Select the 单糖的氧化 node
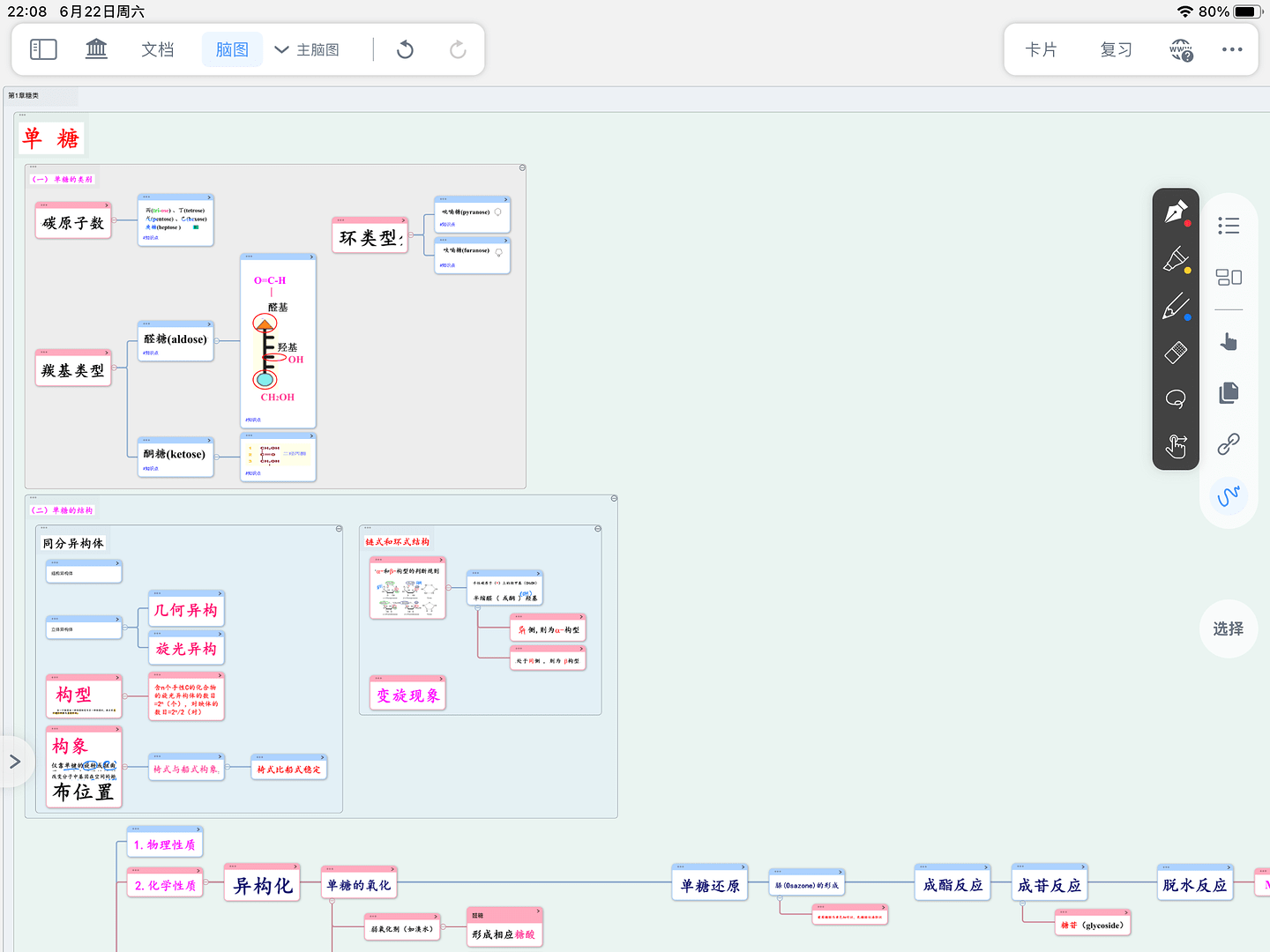Image resolution: width=1270 pixels, height=952 pixels. [357, 883]
